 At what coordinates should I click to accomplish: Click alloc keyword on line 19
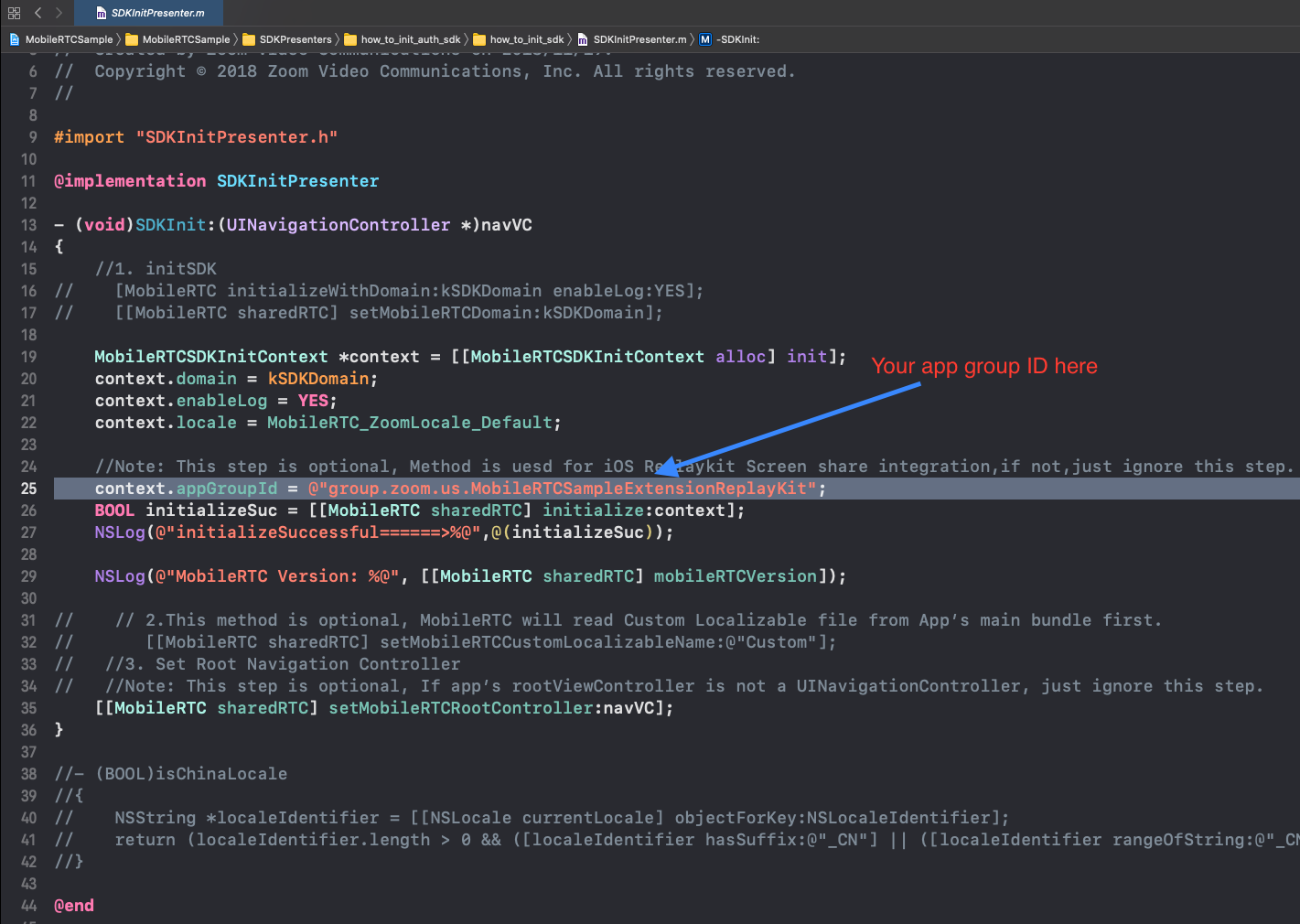click(x=740, y=357)
